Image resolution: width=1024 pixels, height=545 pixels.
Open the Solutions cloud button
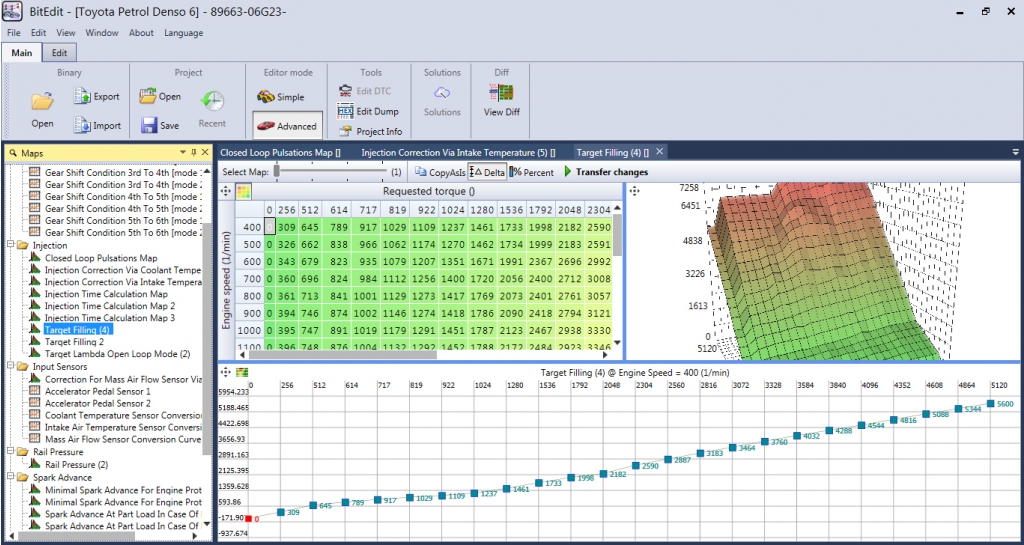(x=442, y=102)
